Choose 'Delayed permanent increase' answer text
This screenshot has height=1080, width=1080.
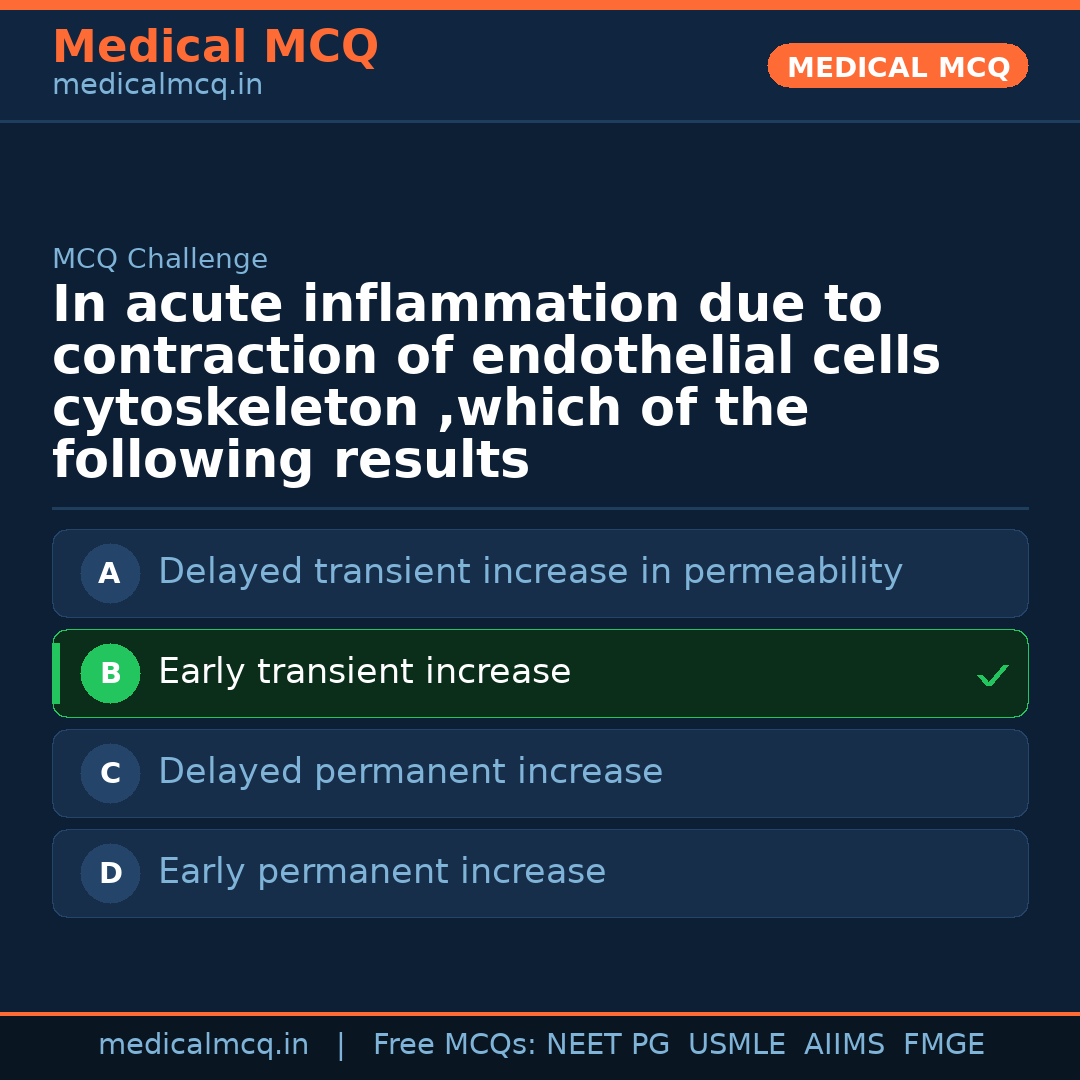(x=410, y=772)
